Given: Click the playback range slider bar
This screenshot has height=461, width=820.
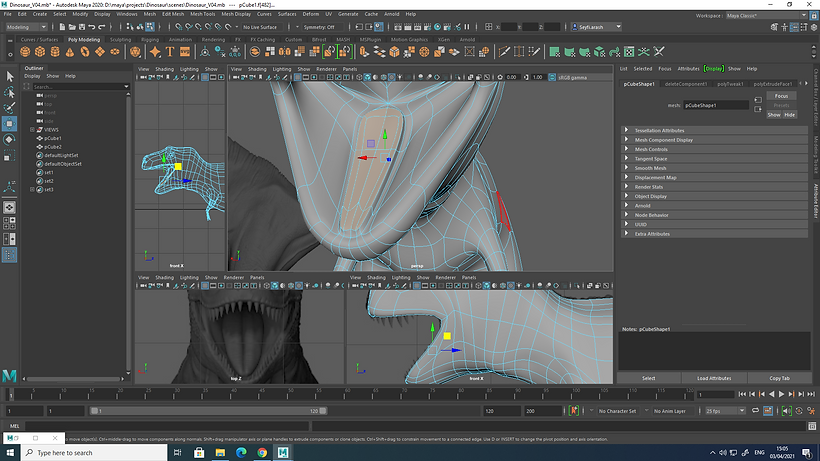Looking at the screenshot, I should [208, 411].
